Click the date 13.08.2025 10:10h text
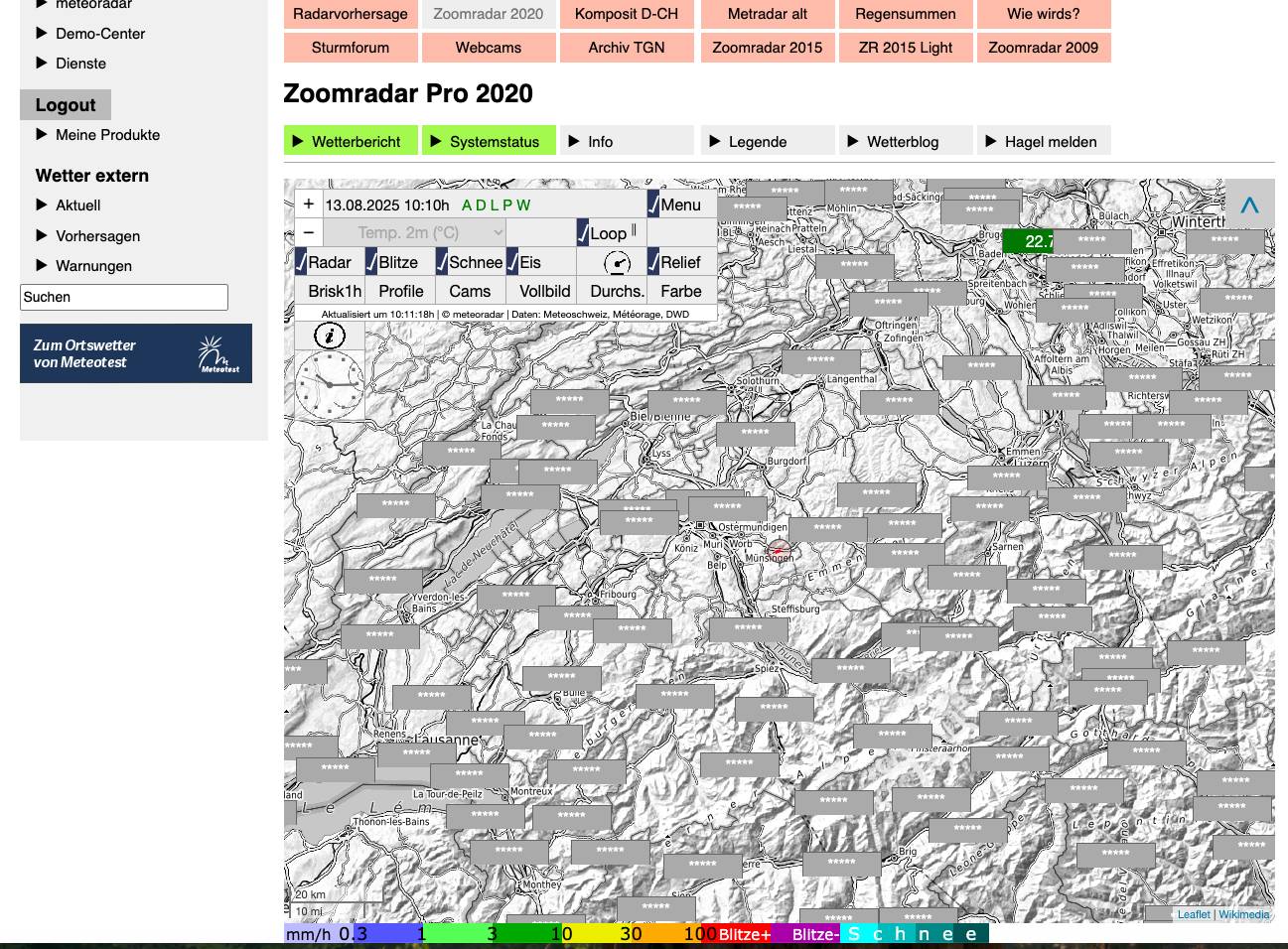This screenshot has height=949, width=1288. pyautogui.click(x=387, y=204)
